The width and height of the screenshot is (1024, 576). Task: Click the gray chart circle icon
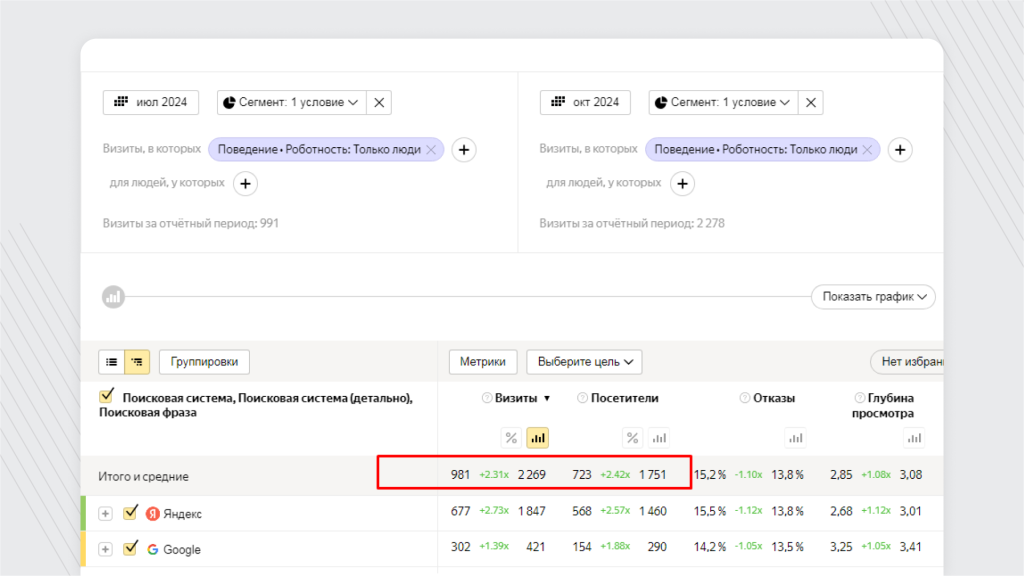[113, 297]
